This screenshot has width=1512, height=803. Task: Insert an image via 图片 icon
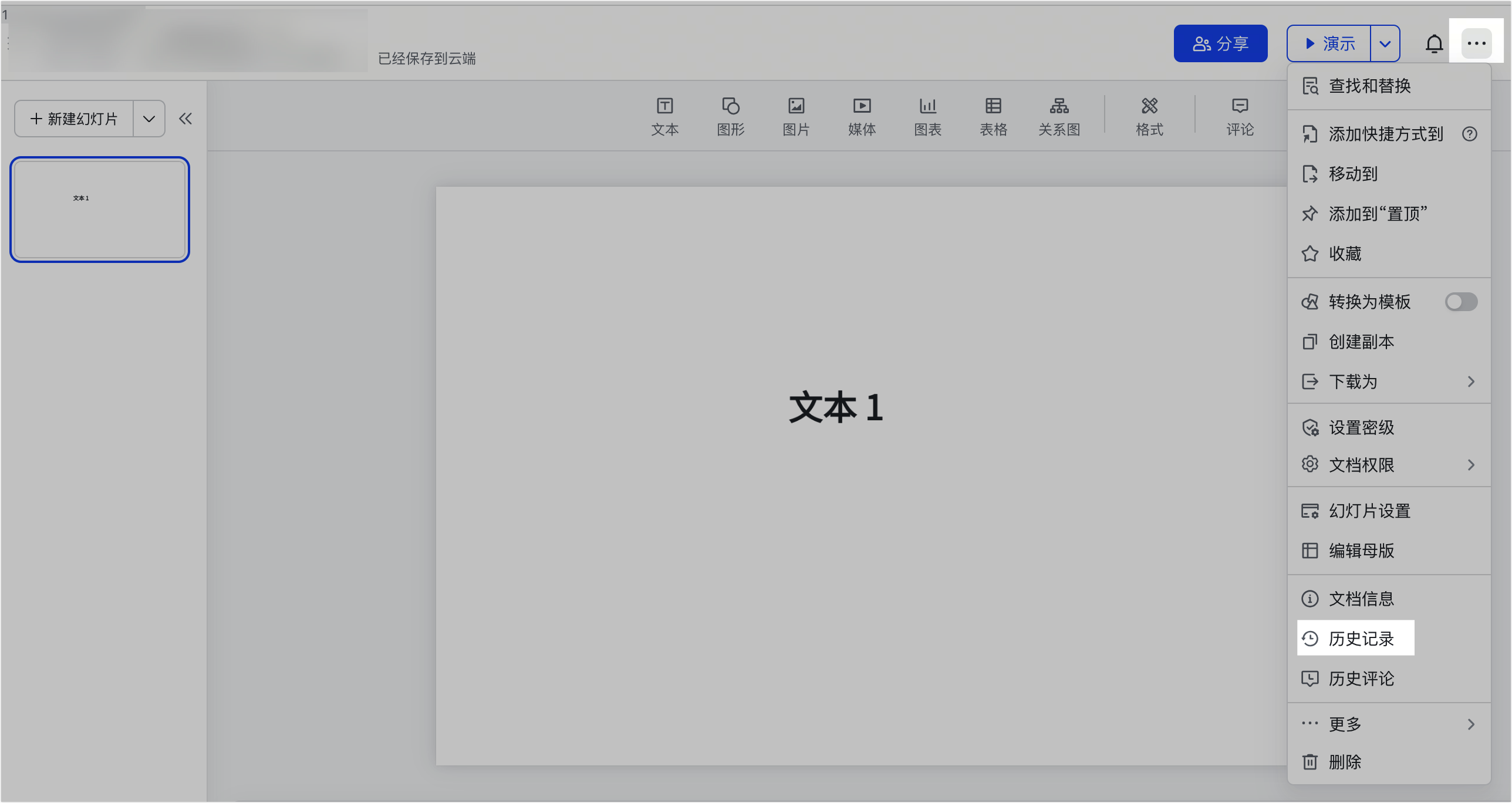(796, 116)
